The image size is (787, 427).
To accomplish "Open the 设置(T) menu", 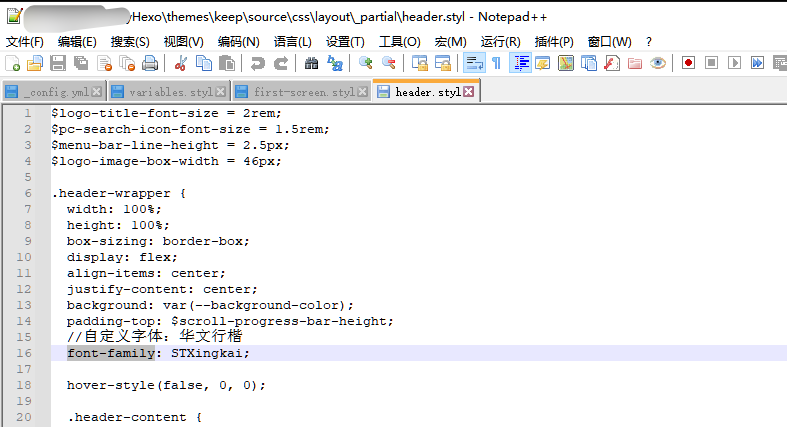I will (x=345, y=42).
